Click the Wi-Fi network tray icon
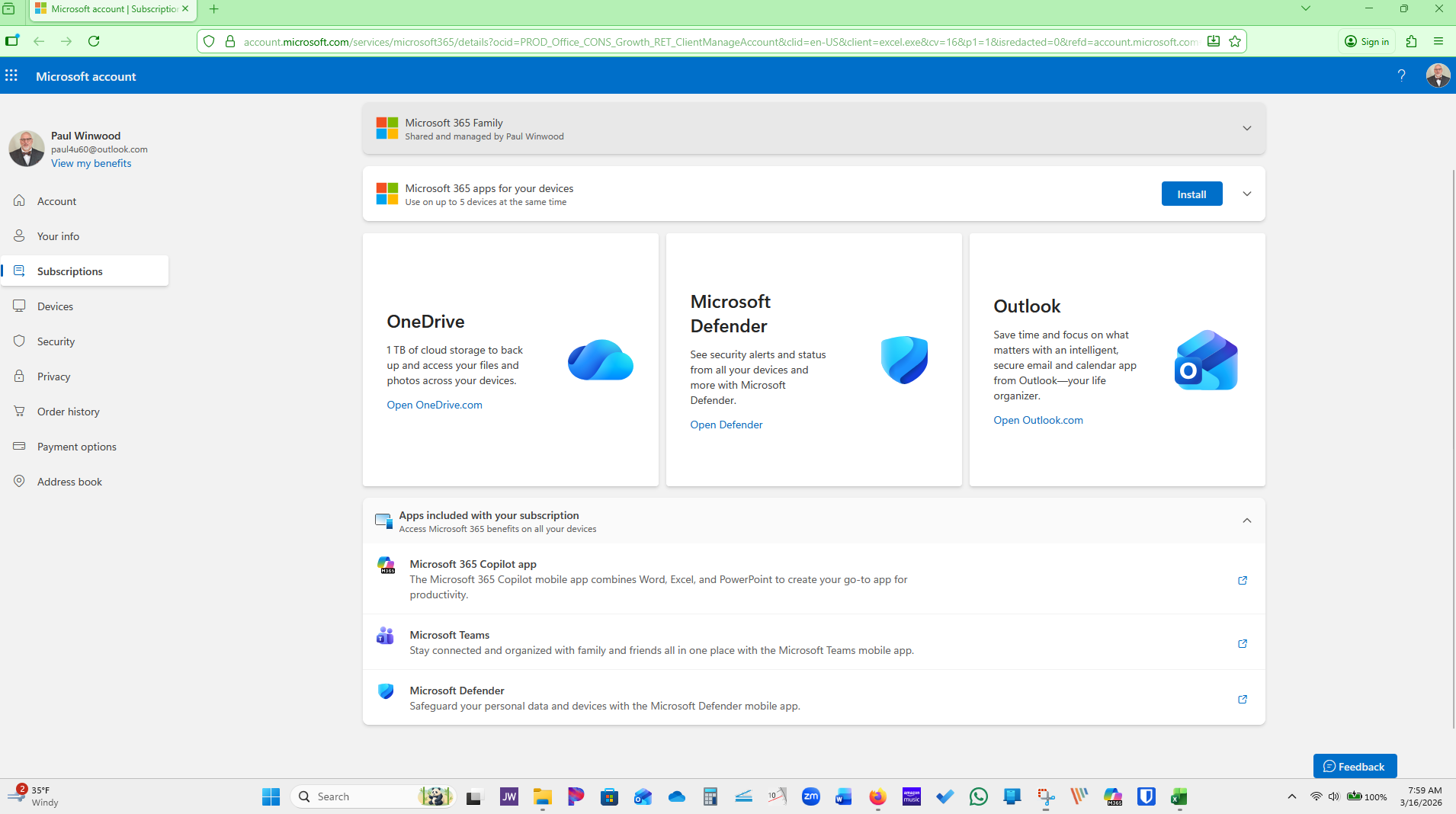Image resolution: width=1456 pixels, height=814 pixels. pyautogui.click(x=1316, y=796)
